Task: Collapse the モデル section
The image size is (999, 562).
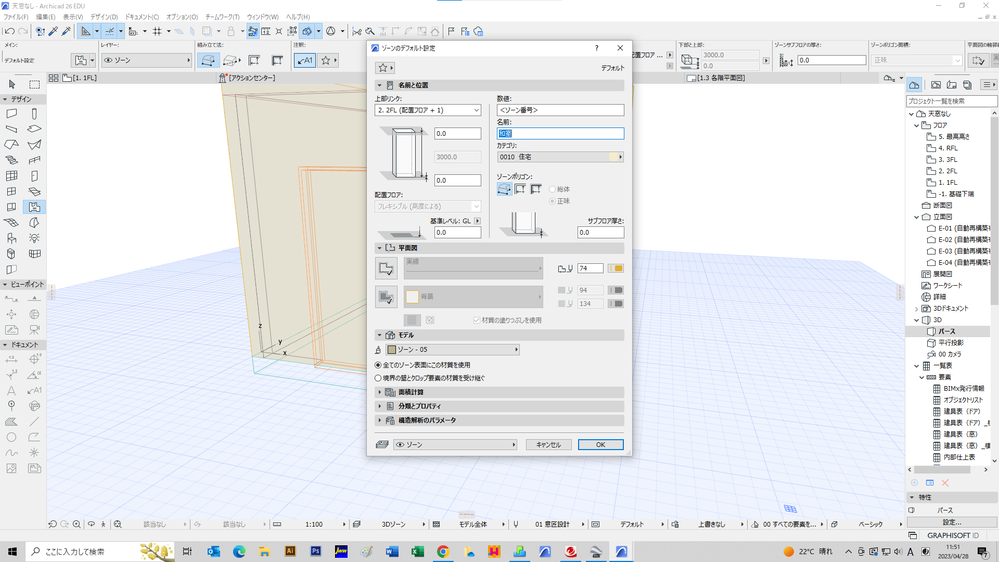Action: click(x=380, y=335)
